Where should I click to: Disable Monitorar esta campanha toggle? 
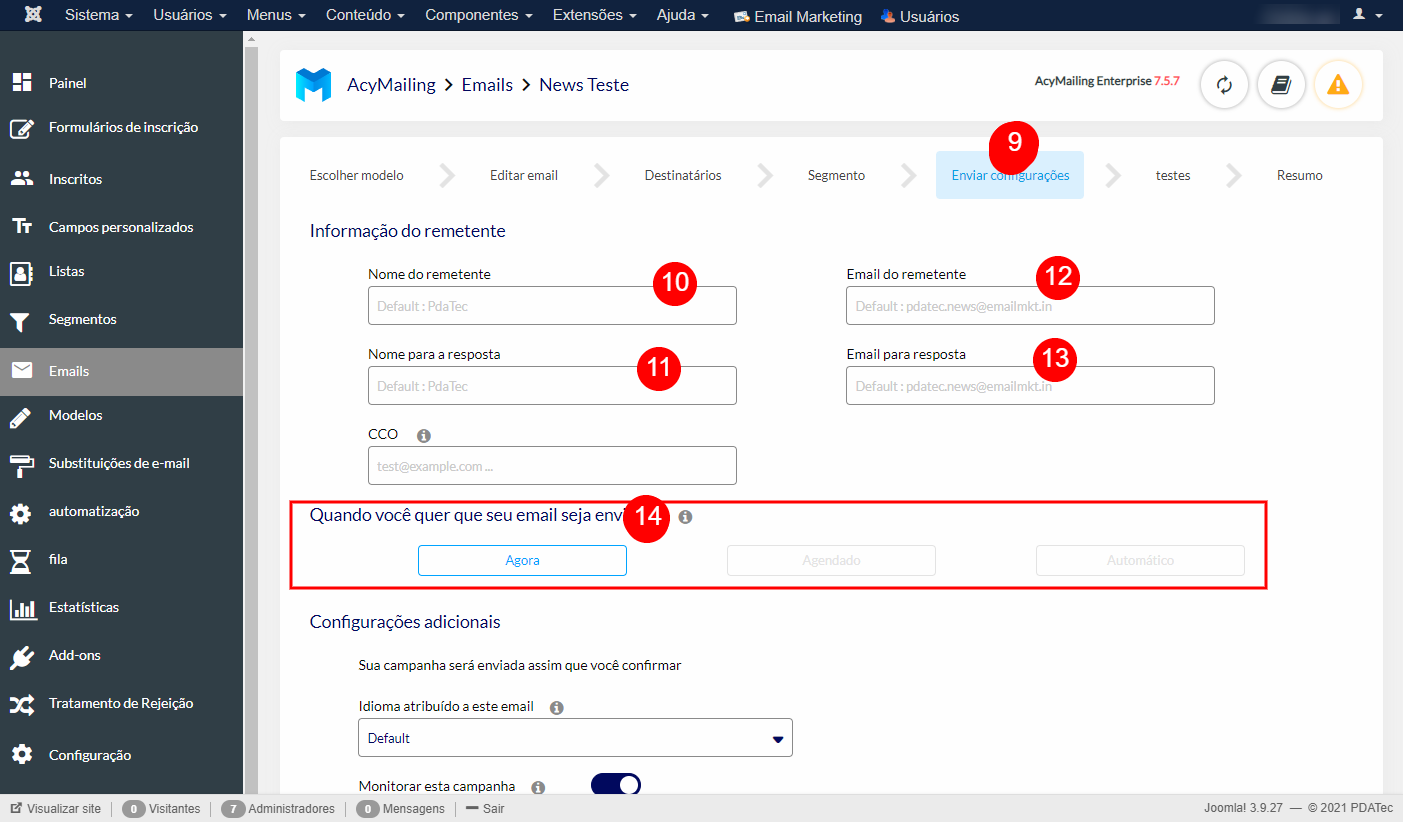click(614, 784)
